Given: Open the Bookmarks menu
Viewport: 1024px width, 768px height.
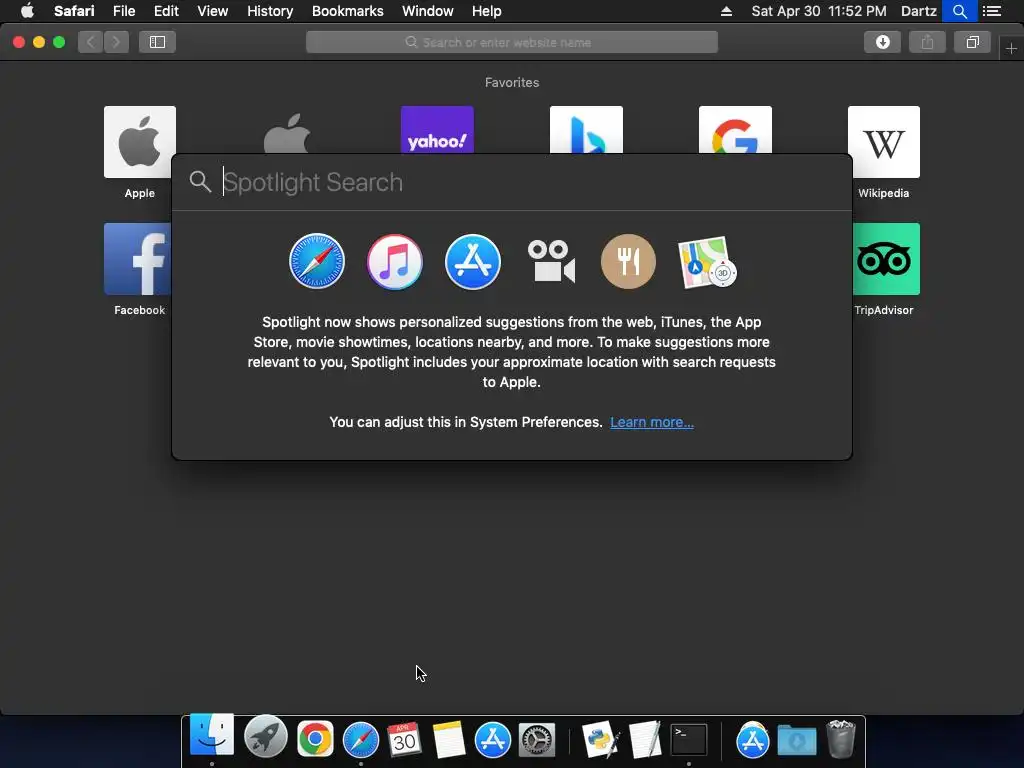Looking at the screenshot, I should point(347,11).
